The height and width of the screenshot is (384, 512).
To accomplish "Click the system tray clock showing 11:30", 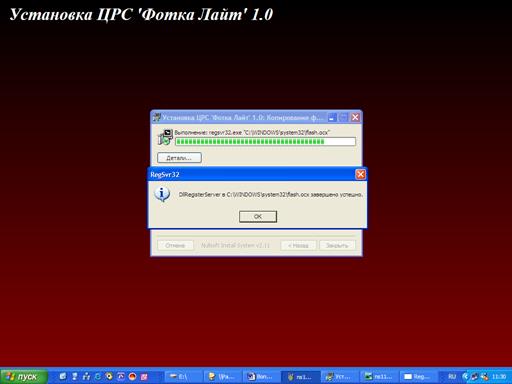I will (x=499, y=377).
